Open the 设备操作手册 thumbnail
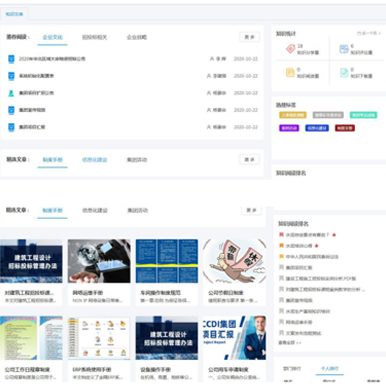Image resolution: width=386 pixels, height=386 pixels. click(167, 338)
